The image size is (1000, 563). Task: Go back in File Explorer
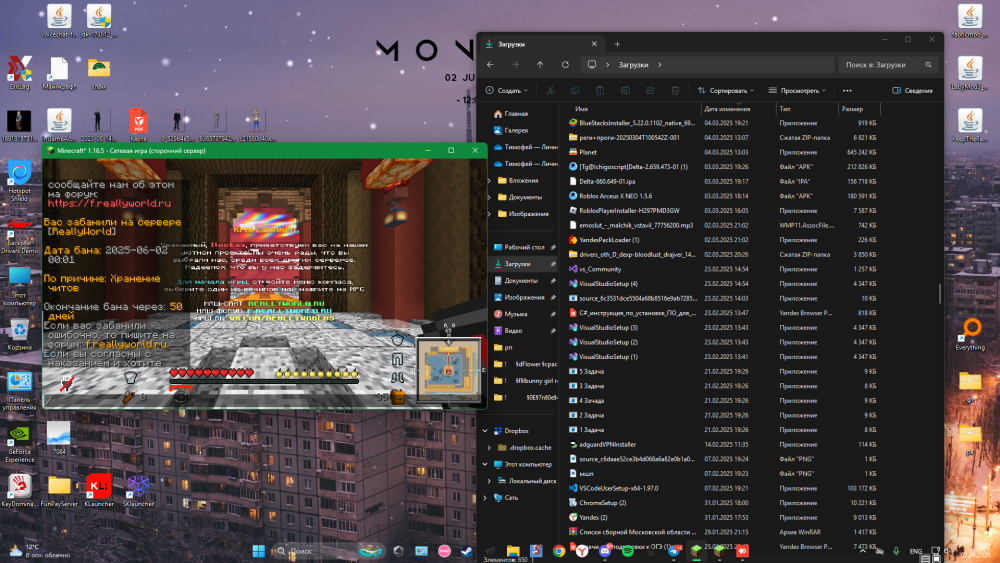click(x=490, y=64)
